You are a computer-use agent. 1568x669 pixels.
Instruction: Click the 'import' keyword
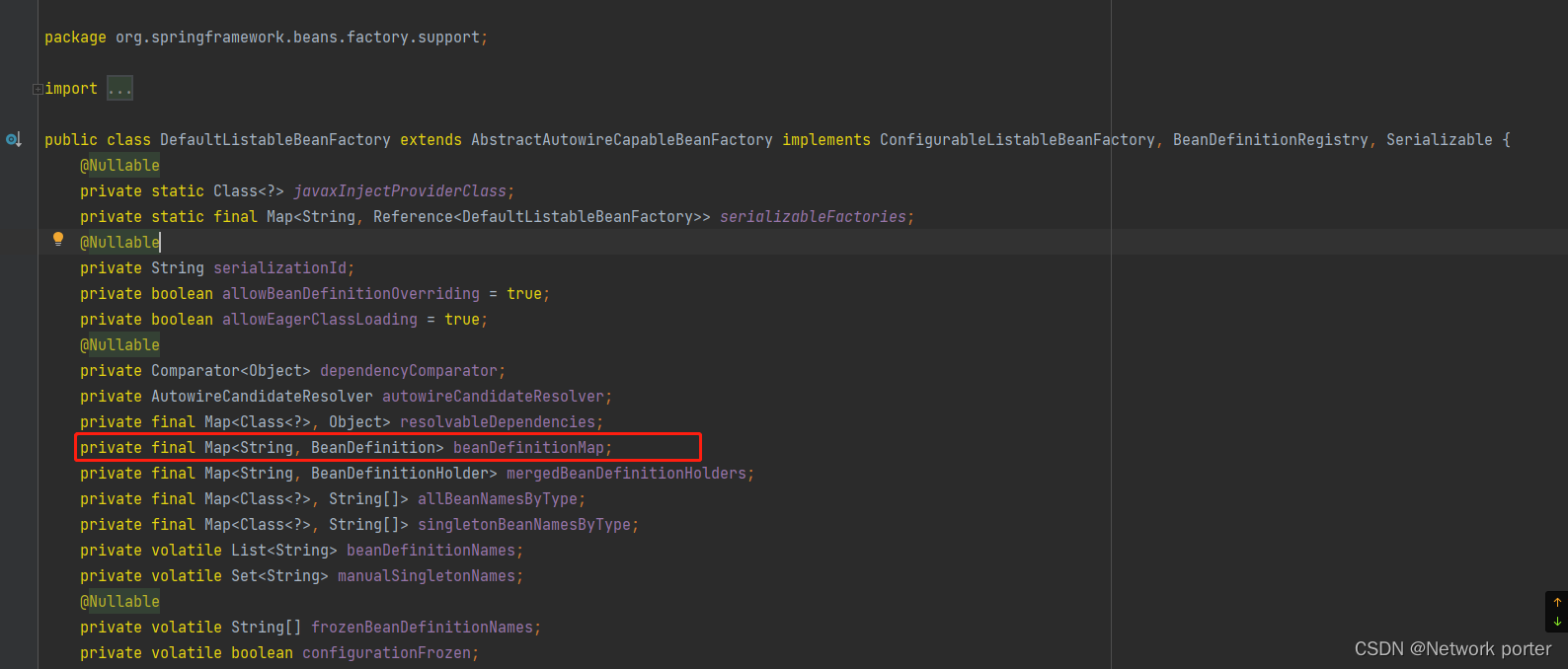click(71, 89)
